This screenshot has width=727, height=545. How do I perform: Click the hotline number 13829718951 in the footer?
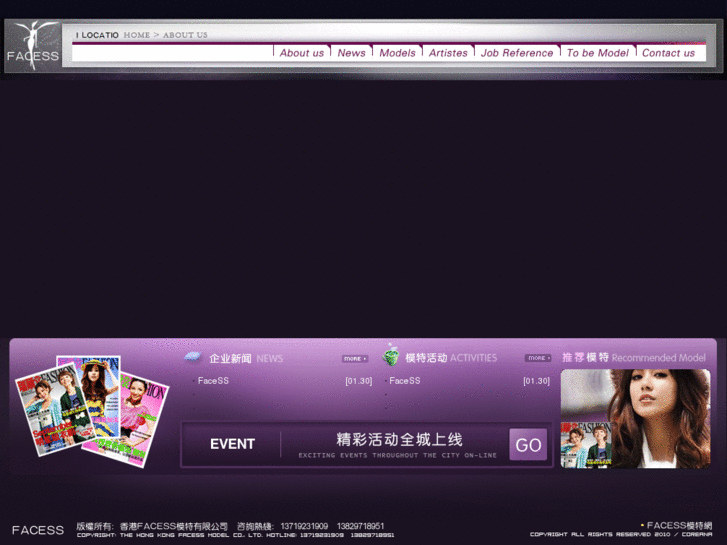(x=360, y=526)
